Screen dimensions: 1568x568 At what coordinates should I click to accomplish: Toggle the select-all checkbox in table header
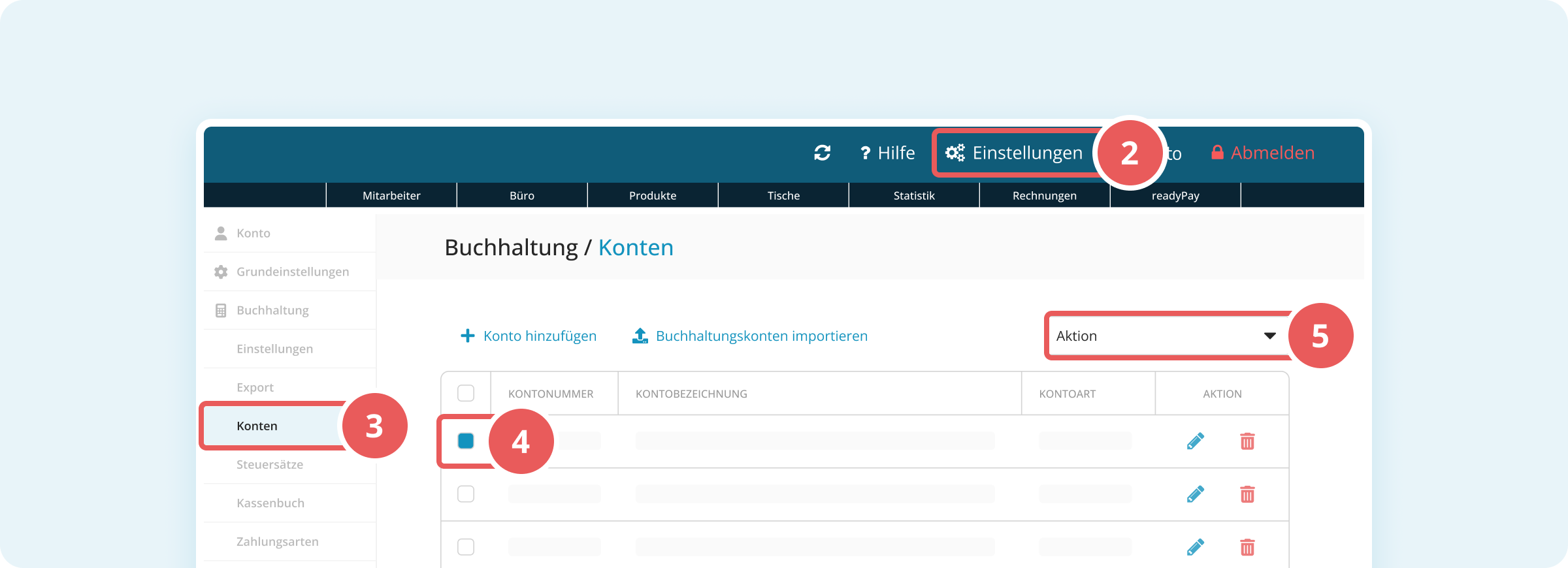(466, 393)
